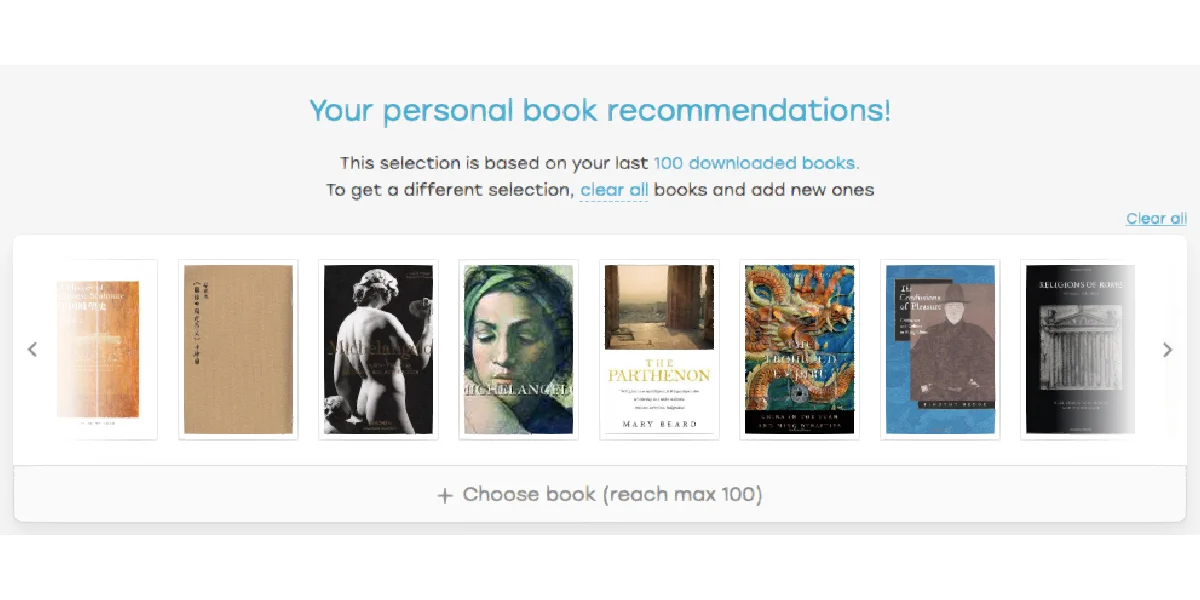This screenshot has width=1200, height=600.
Task: Click the plus icon beside Choose book
Action: coord(445,495)
